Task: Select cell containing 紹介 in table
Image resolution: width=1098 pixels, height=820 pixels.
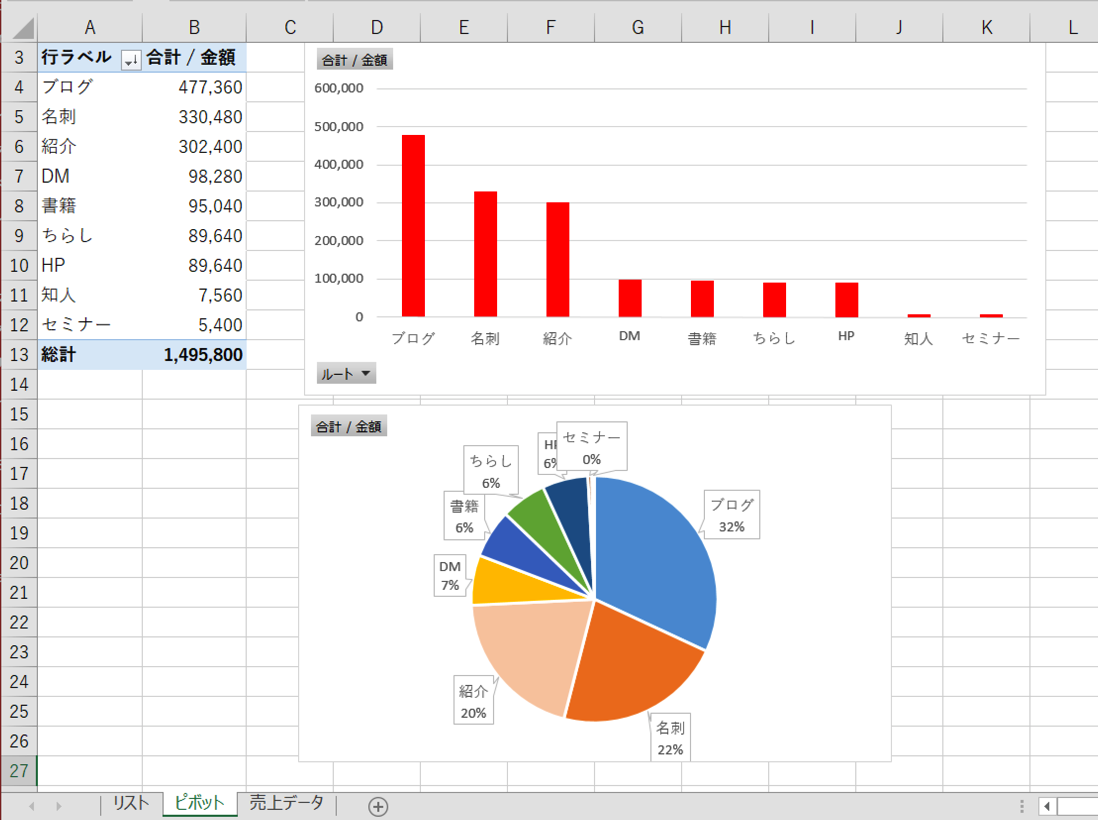Action: 90,146
